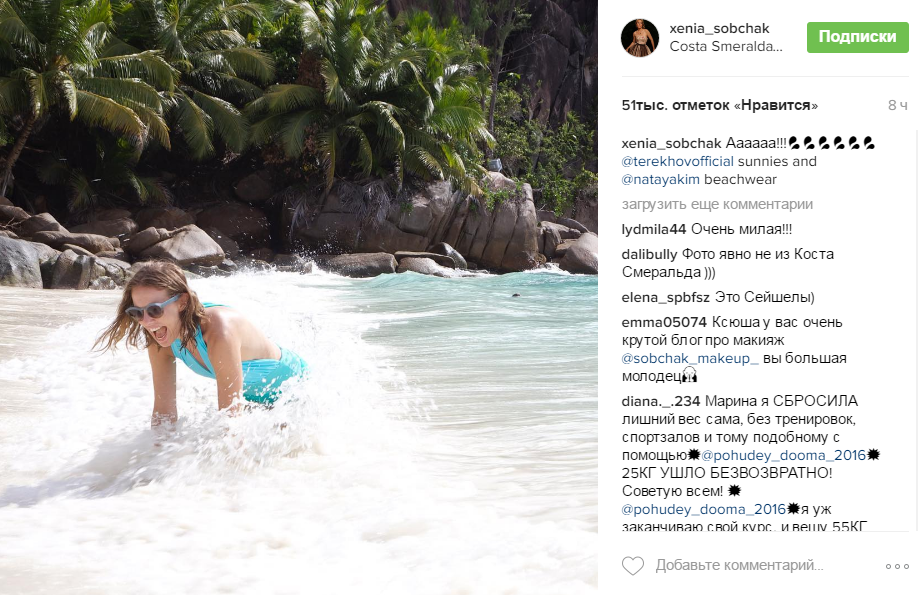Screen dimensions: 918x595
Task: Go to emma05074's profile
Action: (664, 322)
